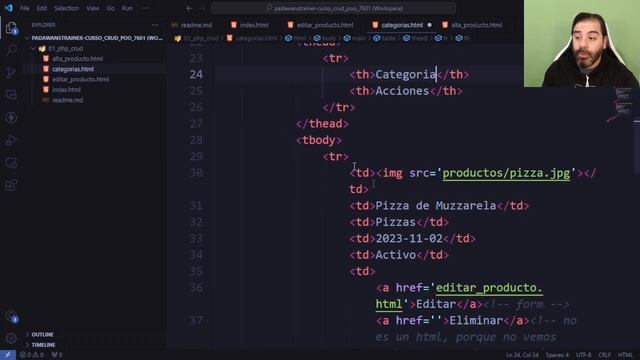
Task: Click the VS Code logo icon
Action: [9, 8]
